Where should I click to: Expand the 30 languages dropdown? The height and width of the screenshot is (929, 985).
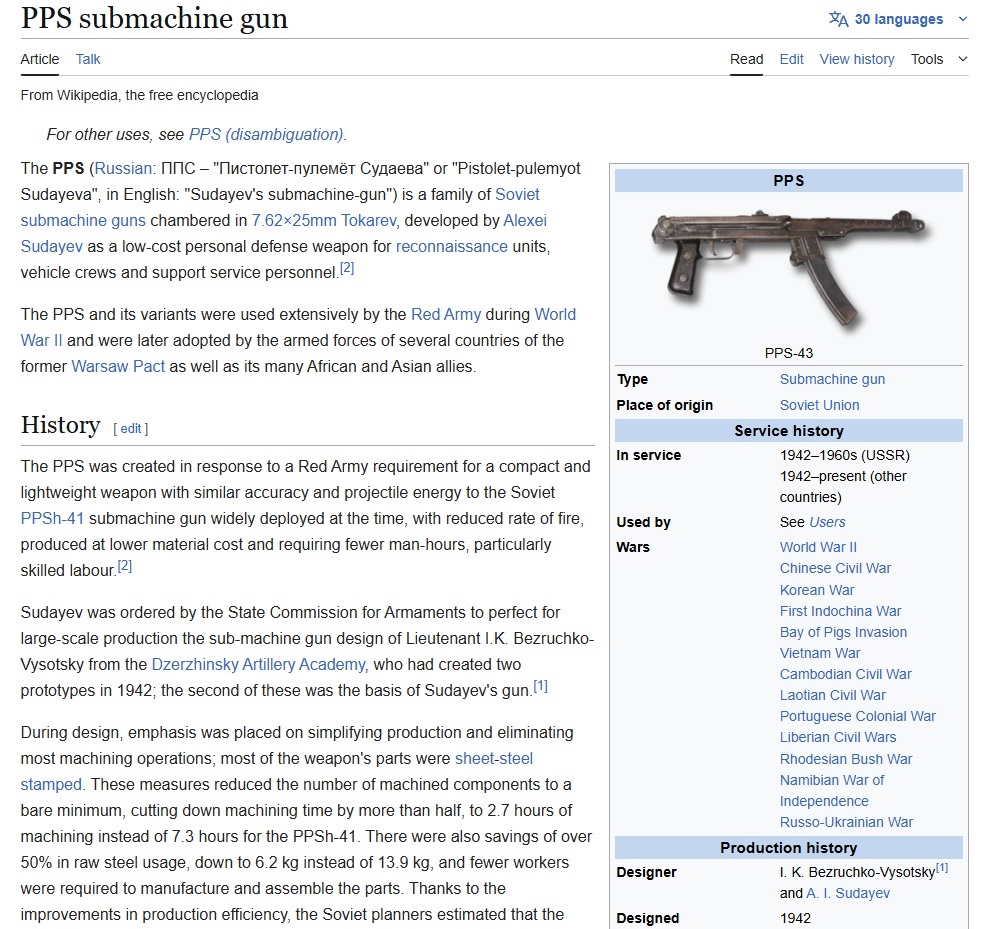click(898, 19)
